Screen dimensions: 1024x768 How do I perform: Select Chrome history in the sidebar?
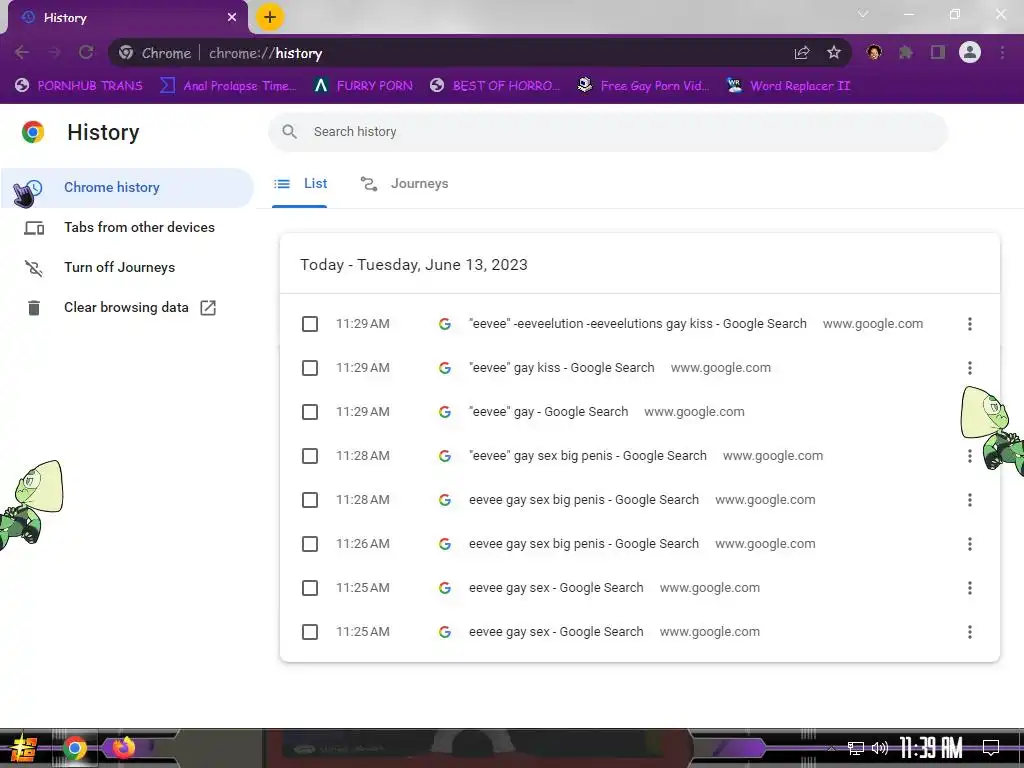127,188
